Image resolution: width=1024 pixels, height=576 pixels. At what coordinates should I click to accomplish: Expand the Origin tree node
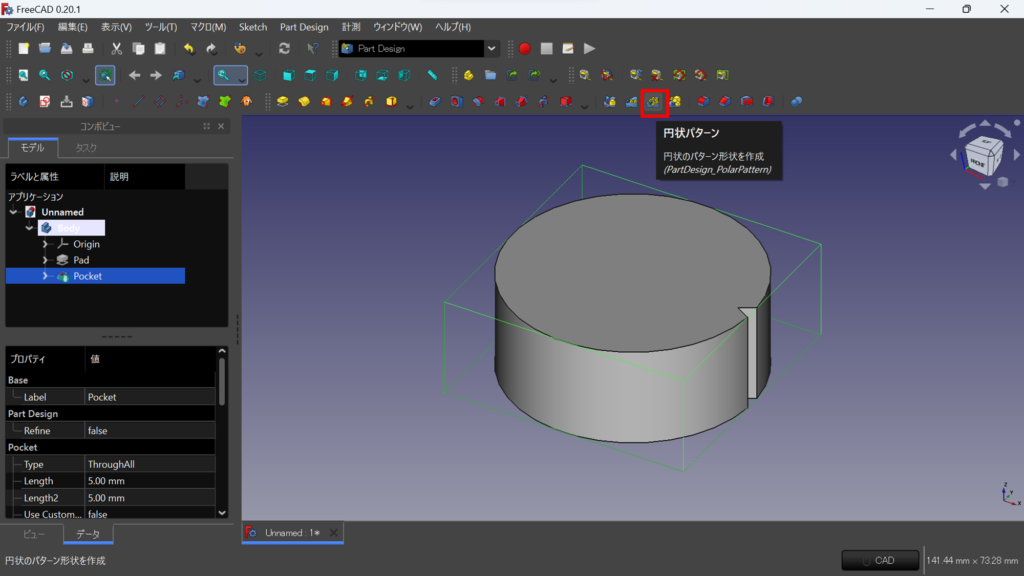point(45,244)
